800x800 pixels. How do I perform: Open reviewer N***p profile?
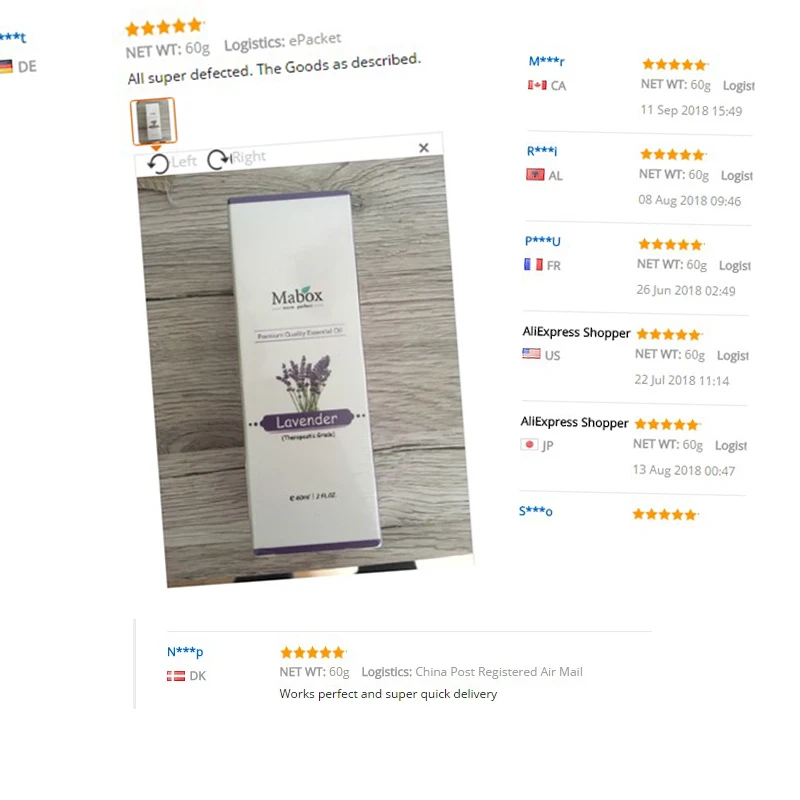(x=185, y=652)
